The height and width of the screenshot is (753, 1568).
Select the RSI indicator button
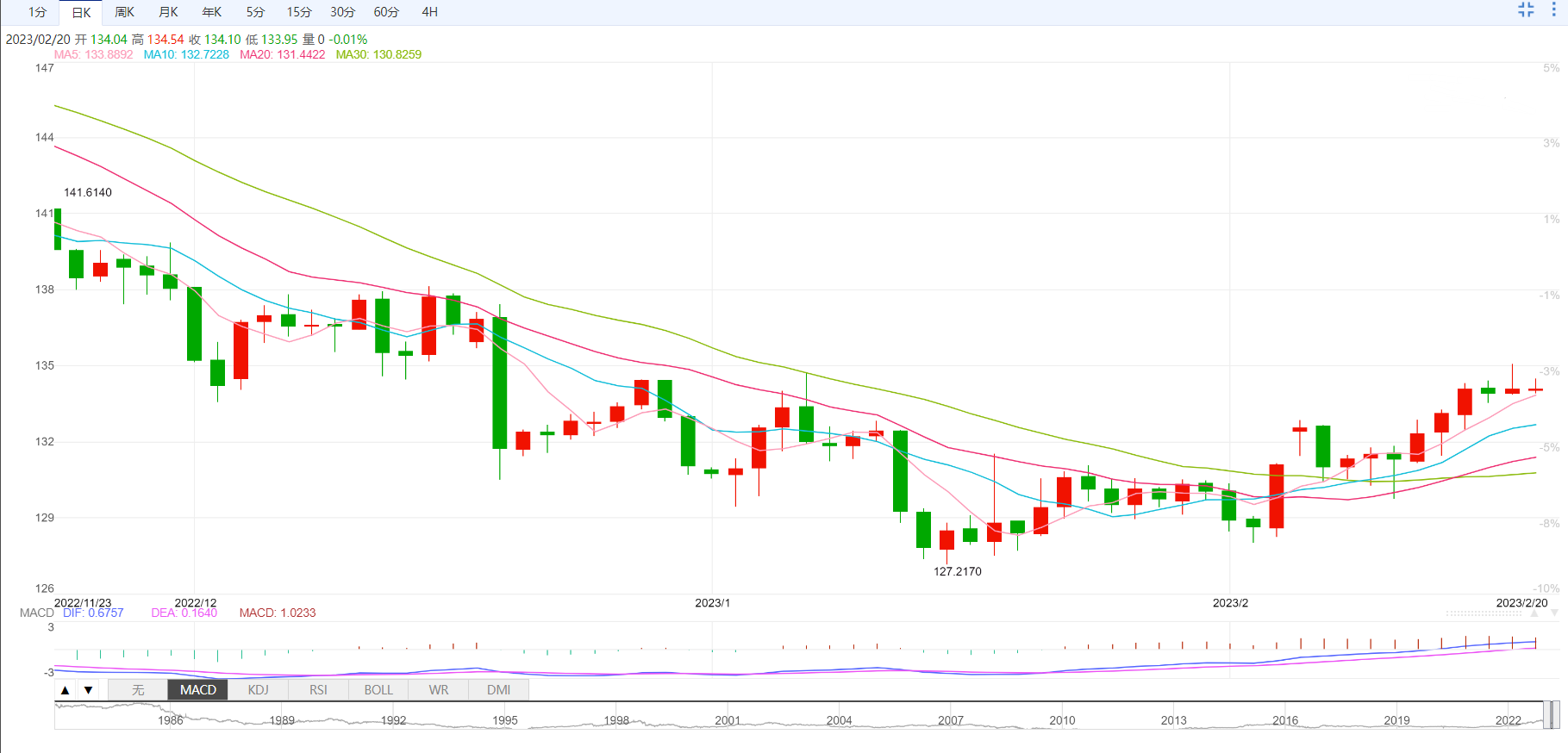pos(318,690)
